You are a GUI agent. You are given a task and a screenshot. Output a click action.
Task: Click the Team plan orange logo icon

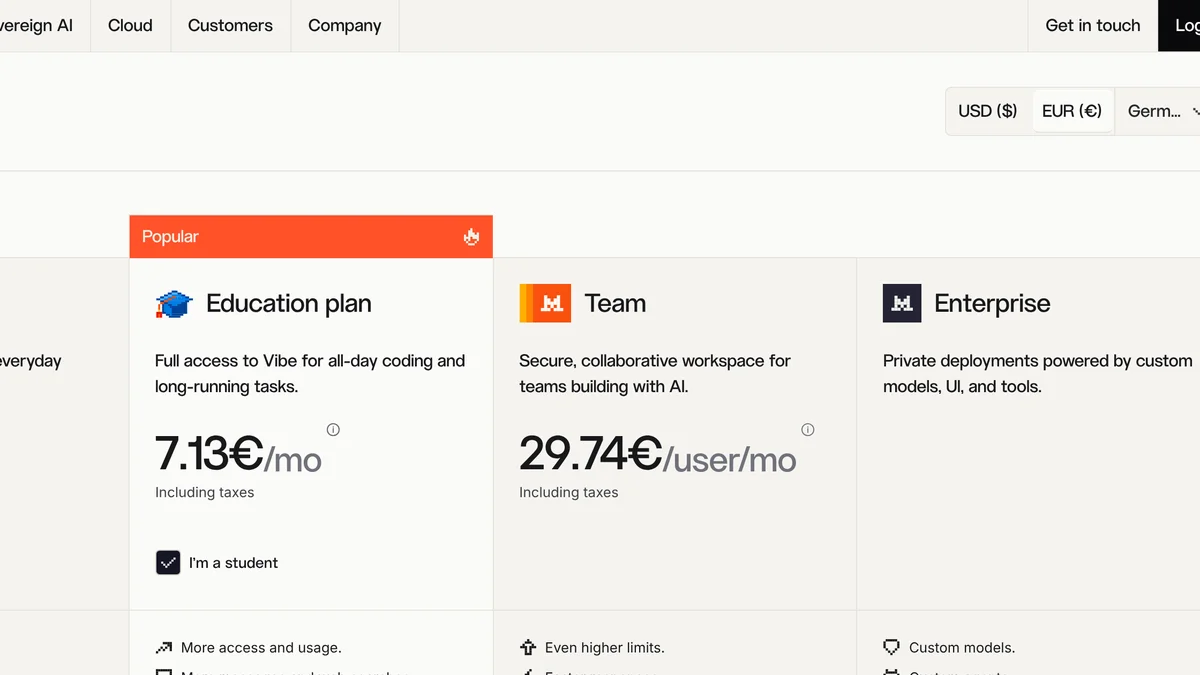click(545, 303)
